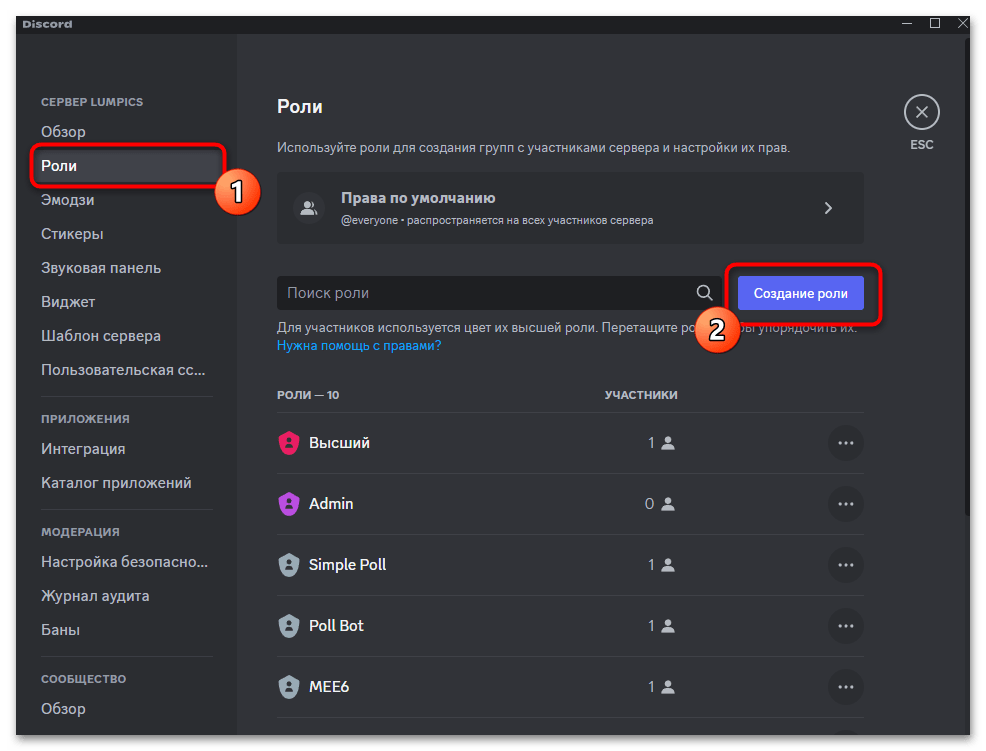
Task: Click the pink shield icon of Высший role
Action: point(289,443)
